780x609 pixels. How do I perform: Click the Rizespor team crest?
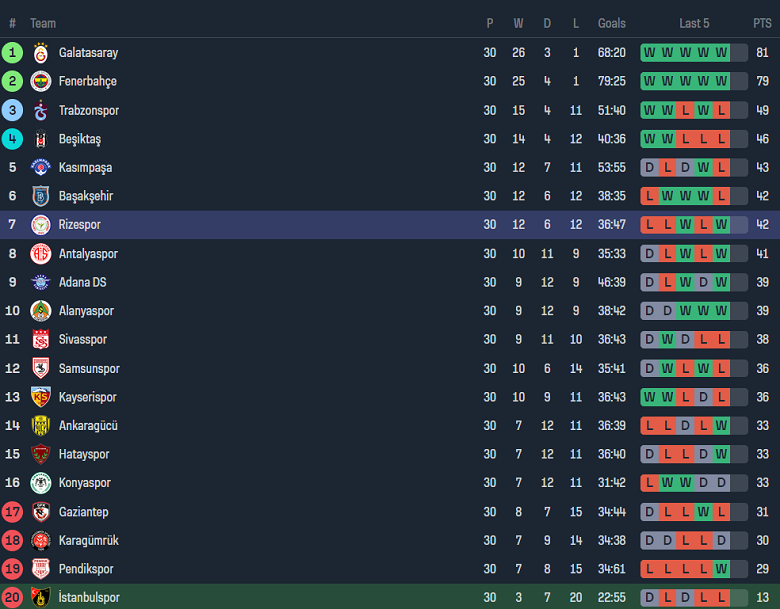pyautogui.click(x=41, y=225)
